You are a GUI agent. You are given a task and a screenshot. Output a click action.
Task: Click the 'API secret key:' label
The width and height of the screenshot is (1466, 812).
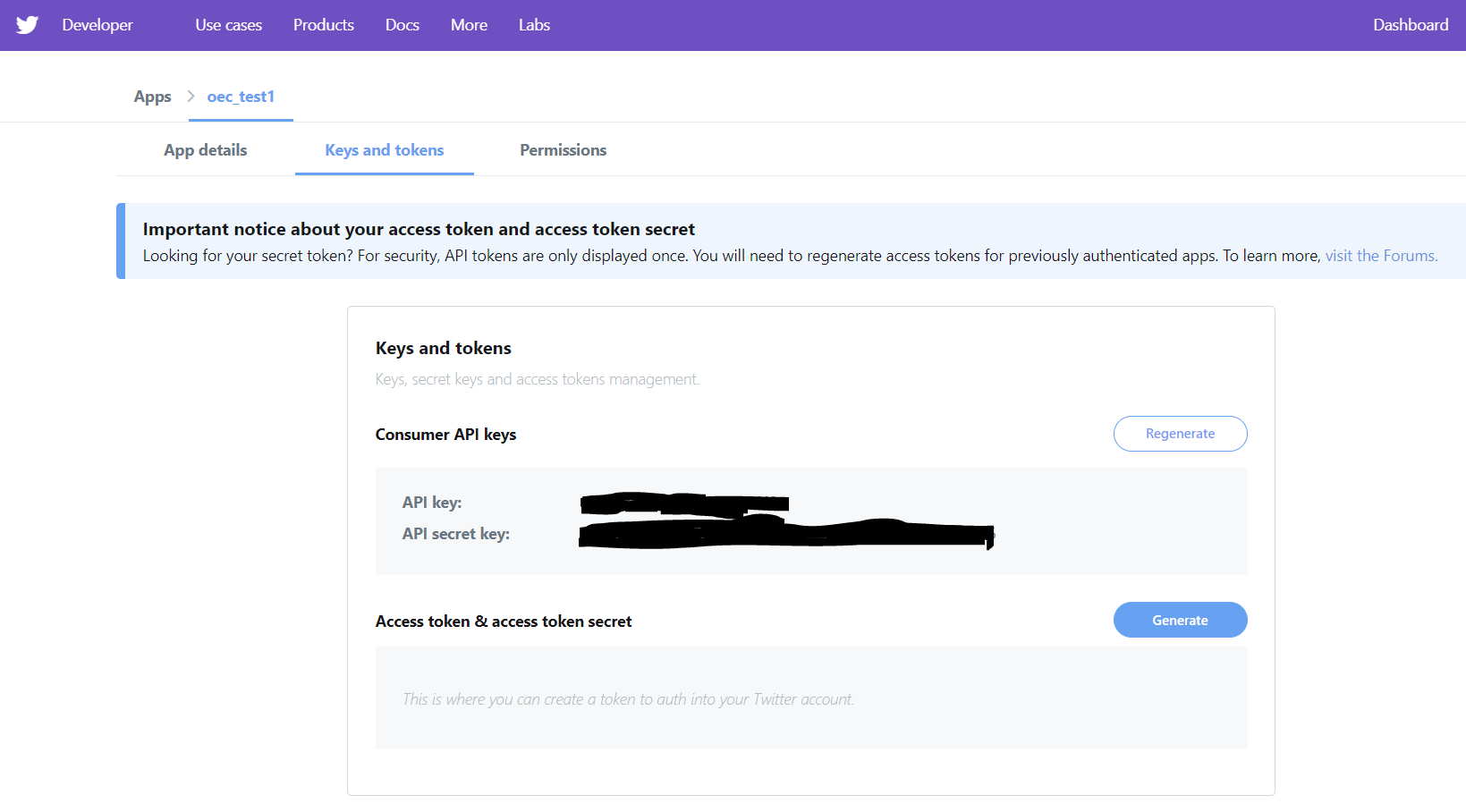(x=456, y=534)
